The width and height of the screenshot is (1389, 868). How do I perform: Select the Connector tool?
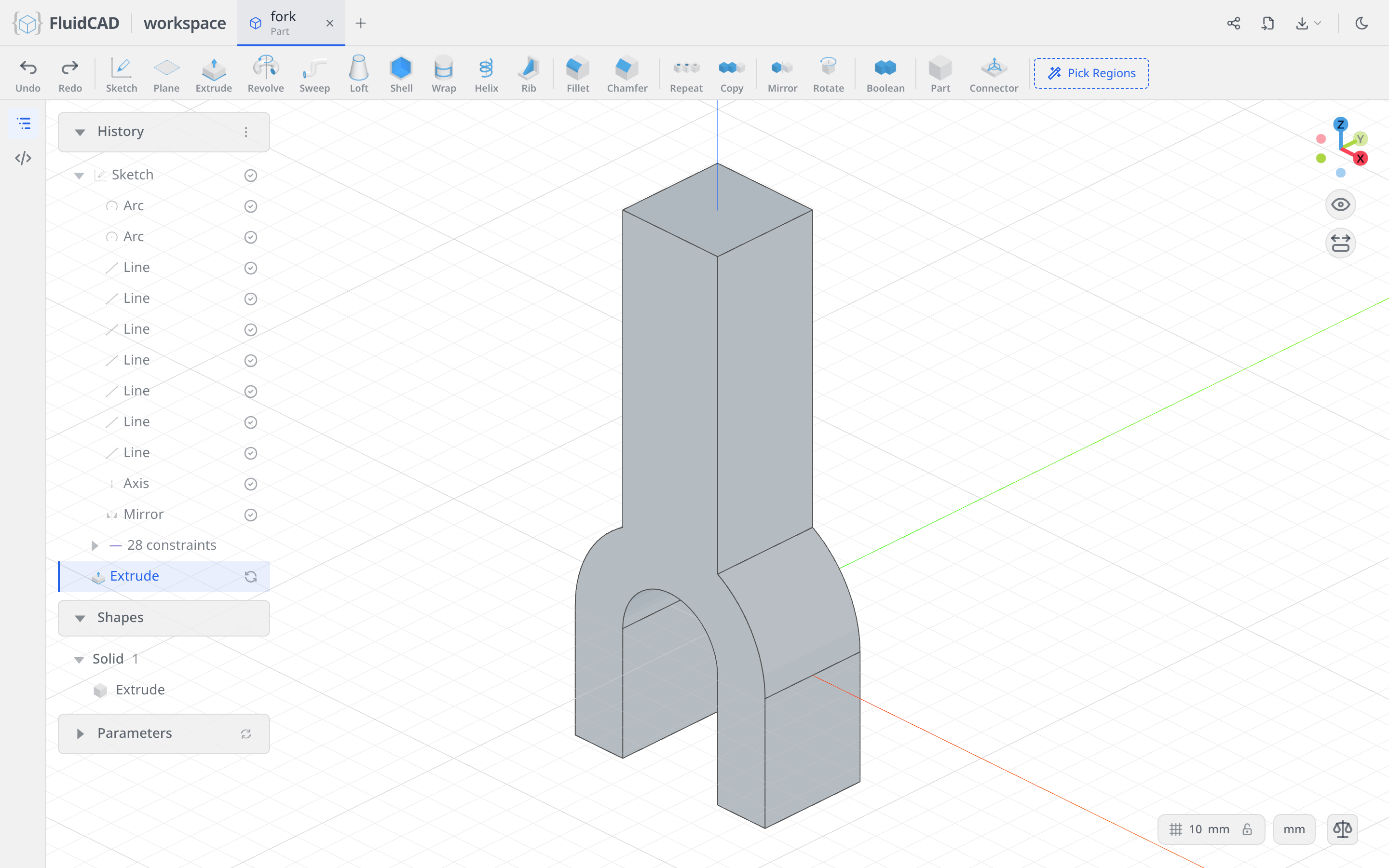click(x=994, y=74)
